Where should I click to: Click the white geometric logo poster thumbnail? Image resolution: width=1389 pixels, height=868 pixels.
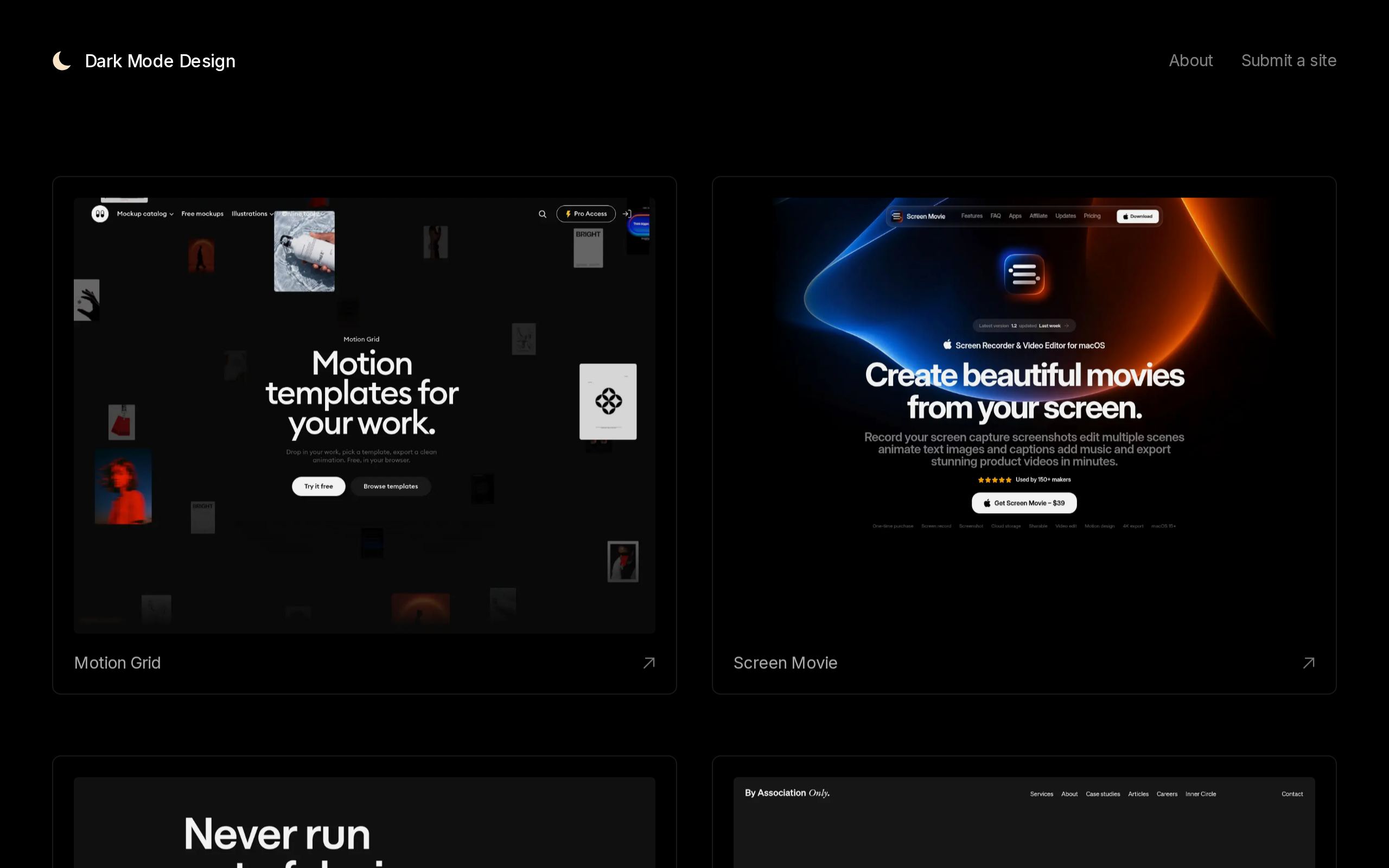pos(608,401)
